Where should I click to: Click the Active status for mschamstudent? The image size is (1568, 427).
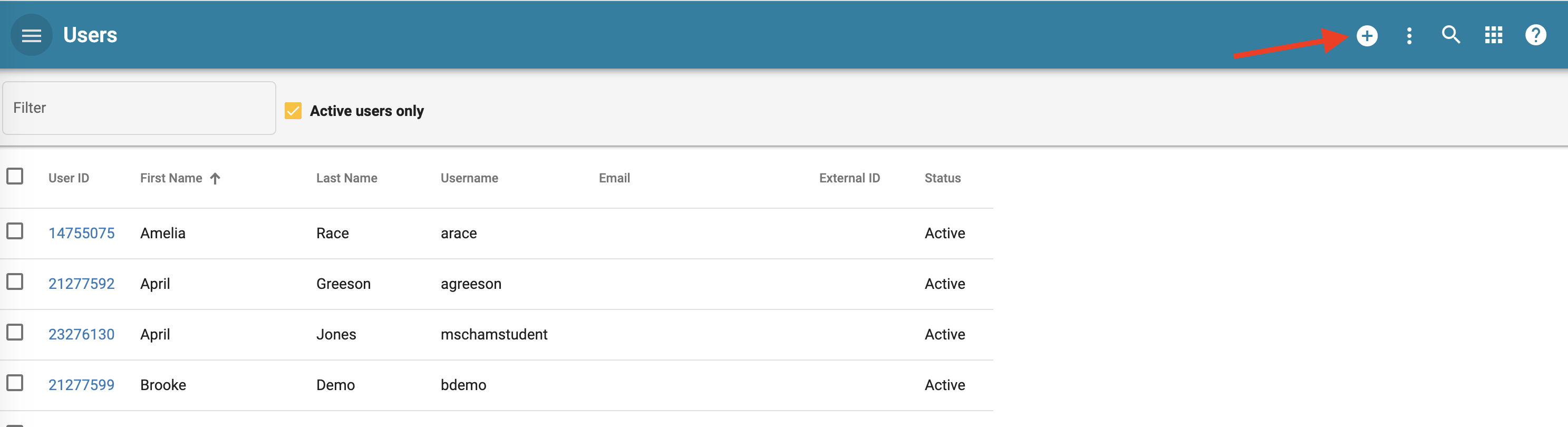(x=945, y=334)
